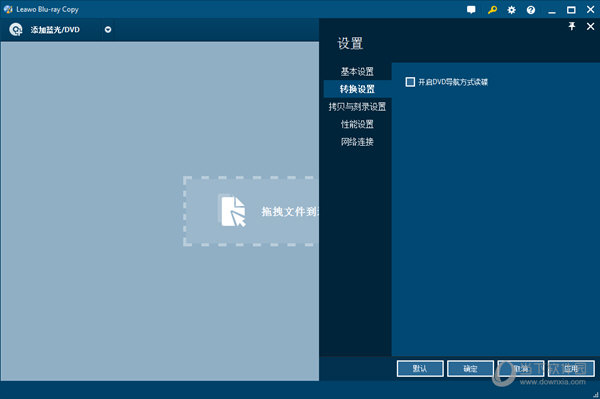This screenshot has width=600, height=399.
Task: Pin the settings panel with pushpin icon
Action: click(572, 26)
